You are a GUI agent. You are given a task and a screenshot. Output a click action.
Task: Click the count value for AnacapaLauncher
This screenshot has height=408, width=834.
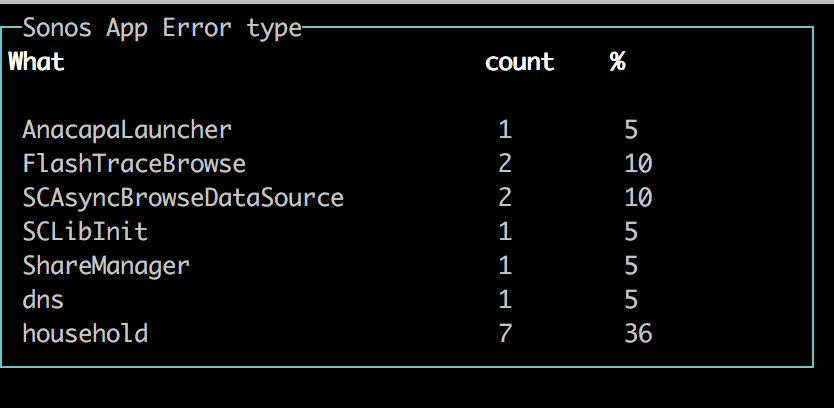point(505,130)
